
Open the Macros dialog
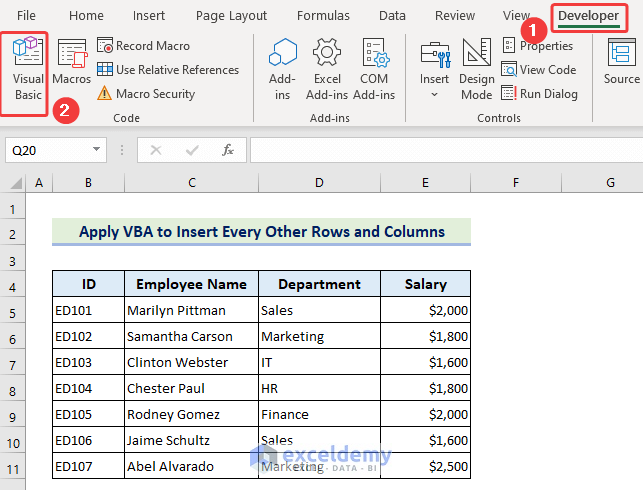[72, 62]
